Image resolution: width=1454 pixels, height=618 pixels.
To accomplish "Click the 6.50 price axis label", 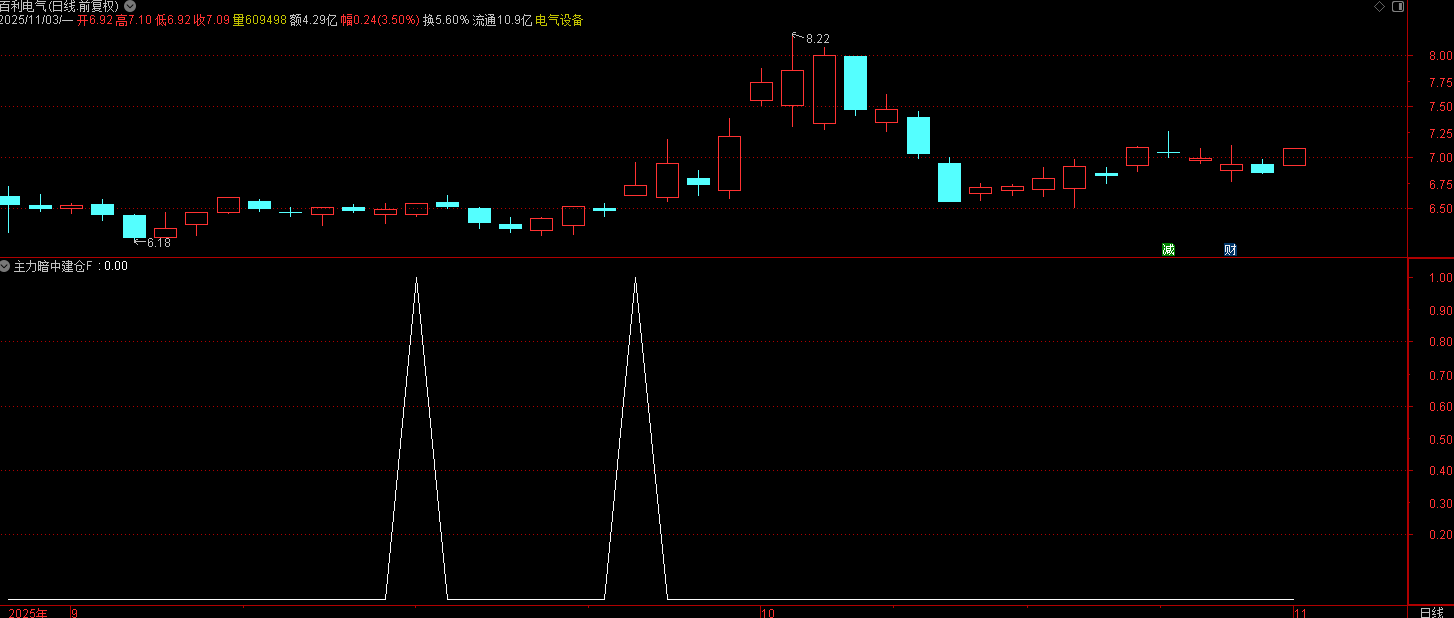I will (1440, 209).
